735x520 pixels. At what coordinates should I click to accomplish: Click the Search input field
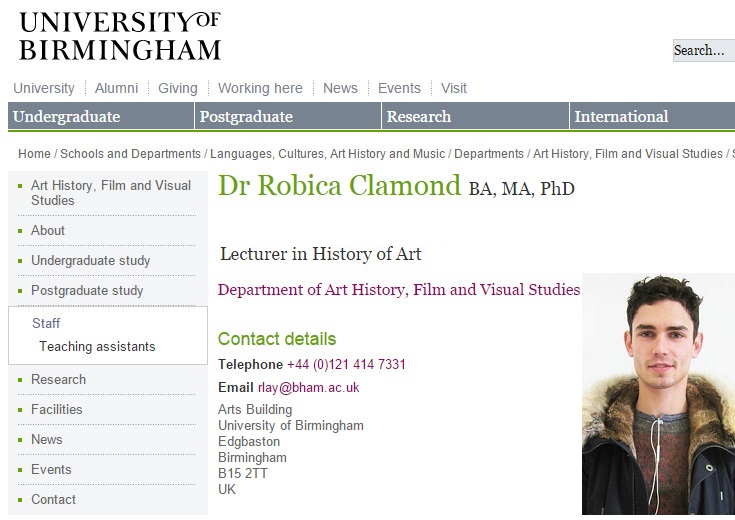pyautogui.click(x=704, y=50)
